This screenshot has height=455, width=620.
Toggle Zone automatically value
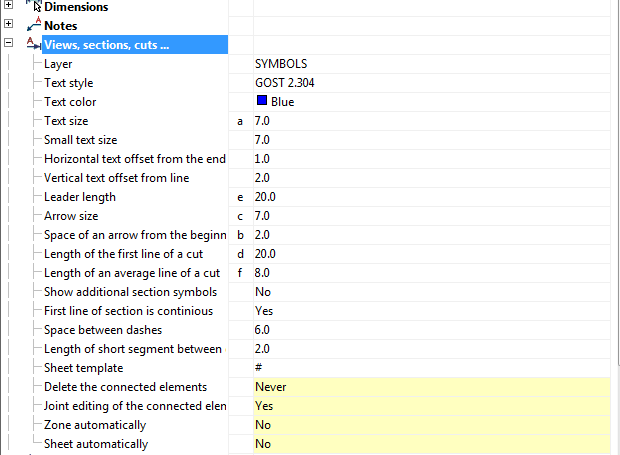click(263, 425)
